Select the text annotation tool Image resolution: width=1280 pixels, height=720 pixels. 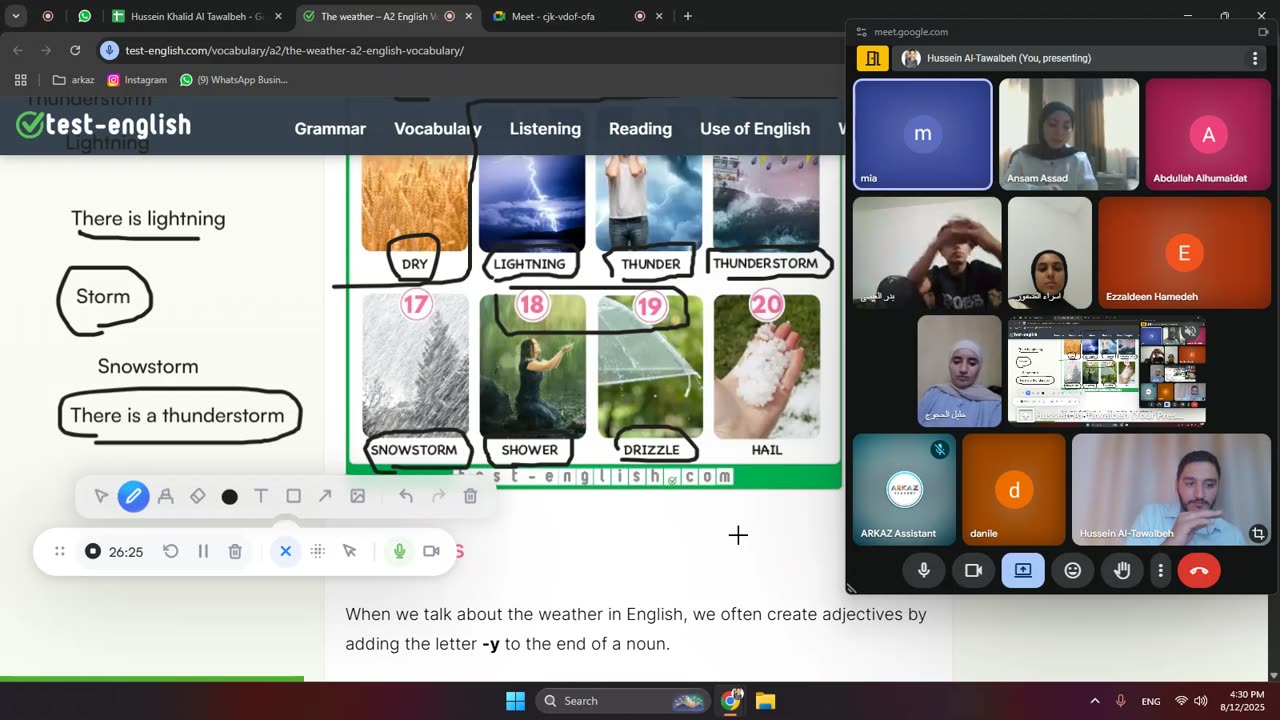[x=261, y=496]
